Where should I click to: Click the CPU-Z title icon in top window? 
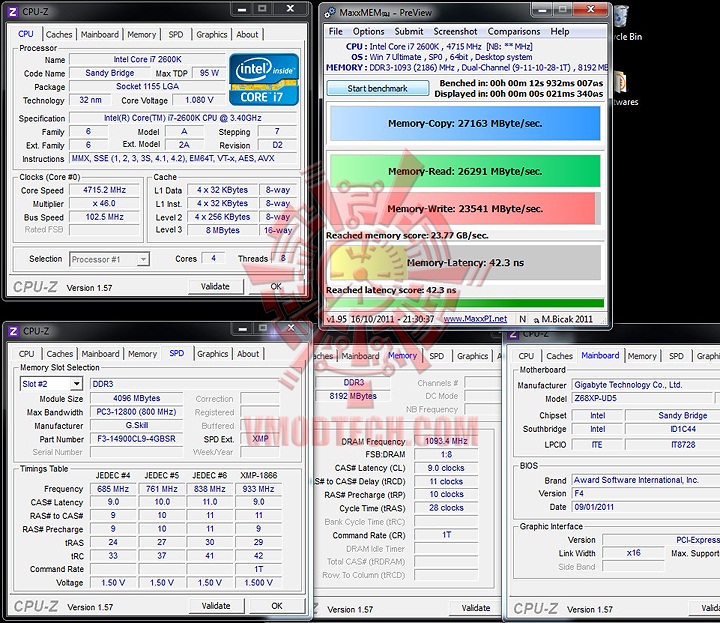click(13, 11)
